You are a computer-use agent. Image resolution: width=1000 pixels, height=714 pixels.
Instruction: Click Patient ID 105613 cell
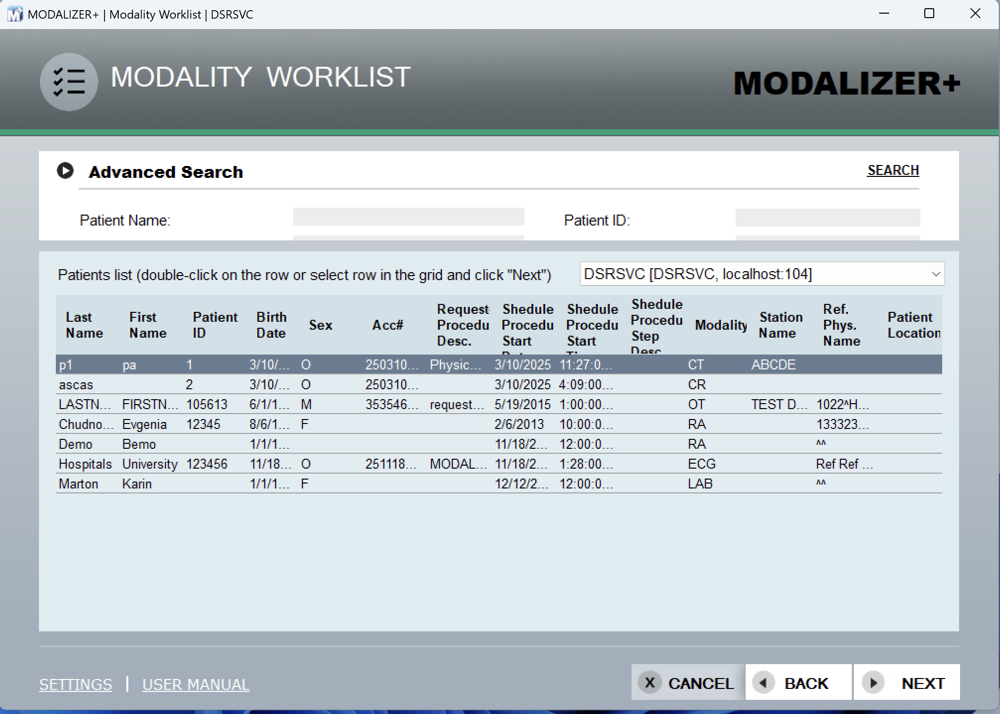tap(207, 404)
